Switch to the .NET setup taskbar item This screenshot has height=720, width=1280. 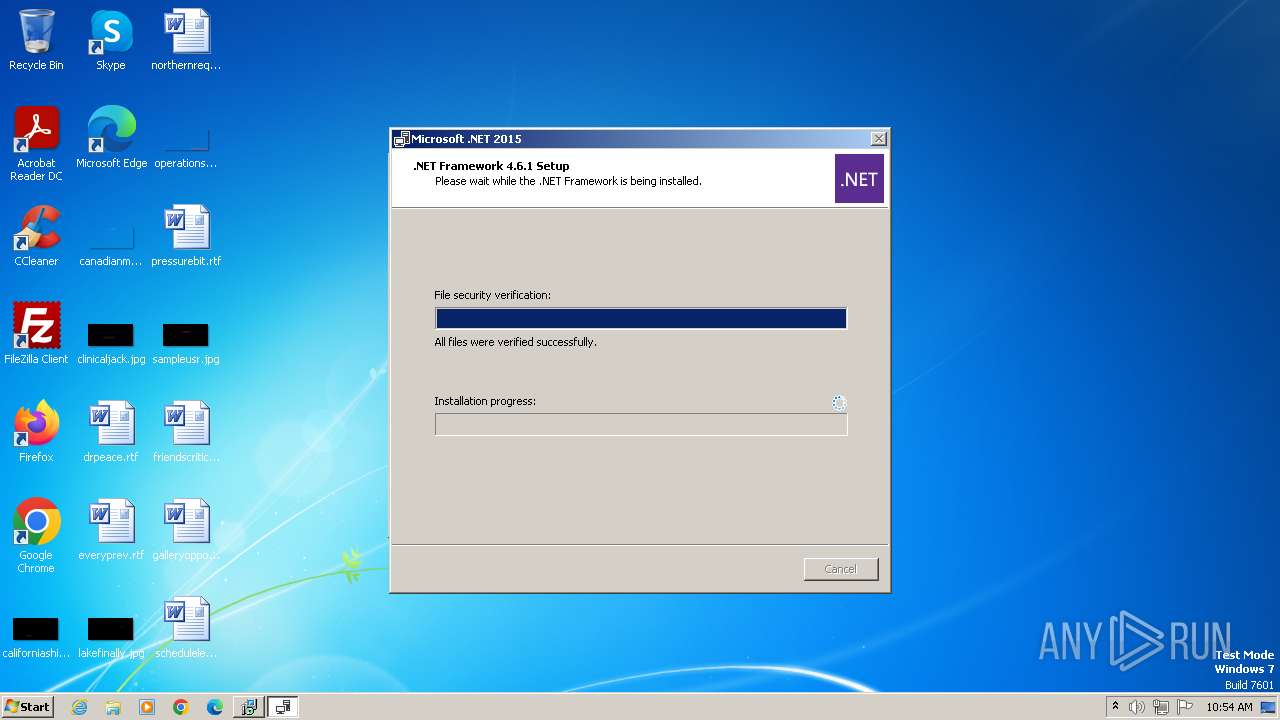(283, 707)
